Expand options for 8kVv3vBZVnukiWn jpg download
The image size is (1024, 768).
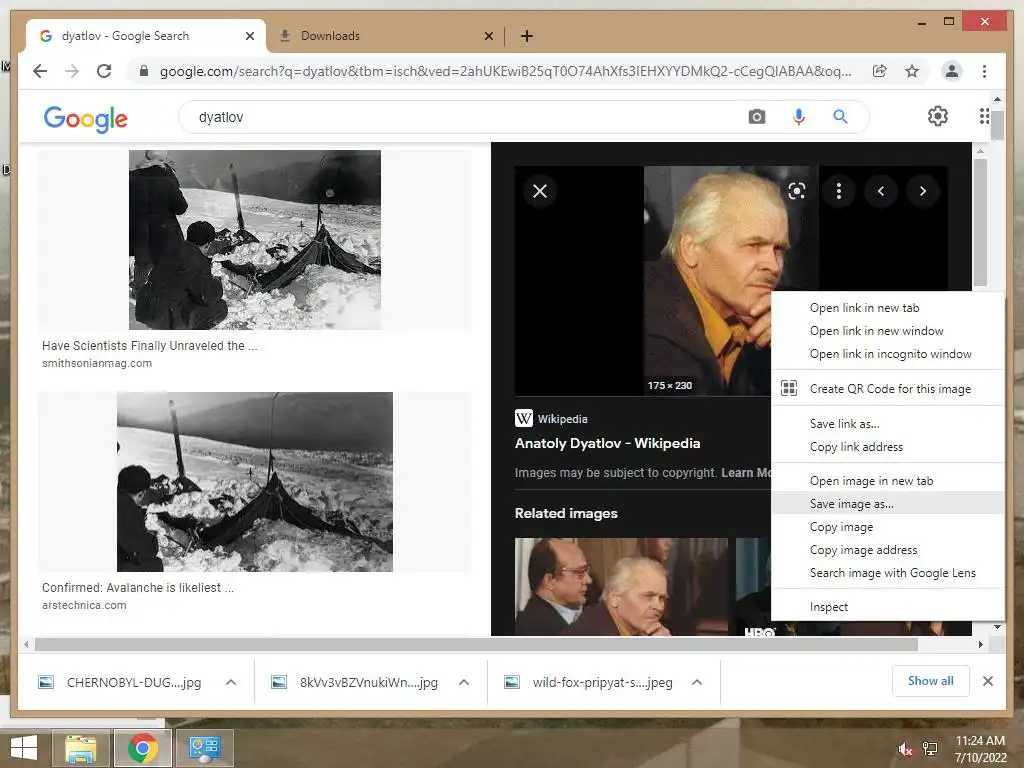(464, 682)
